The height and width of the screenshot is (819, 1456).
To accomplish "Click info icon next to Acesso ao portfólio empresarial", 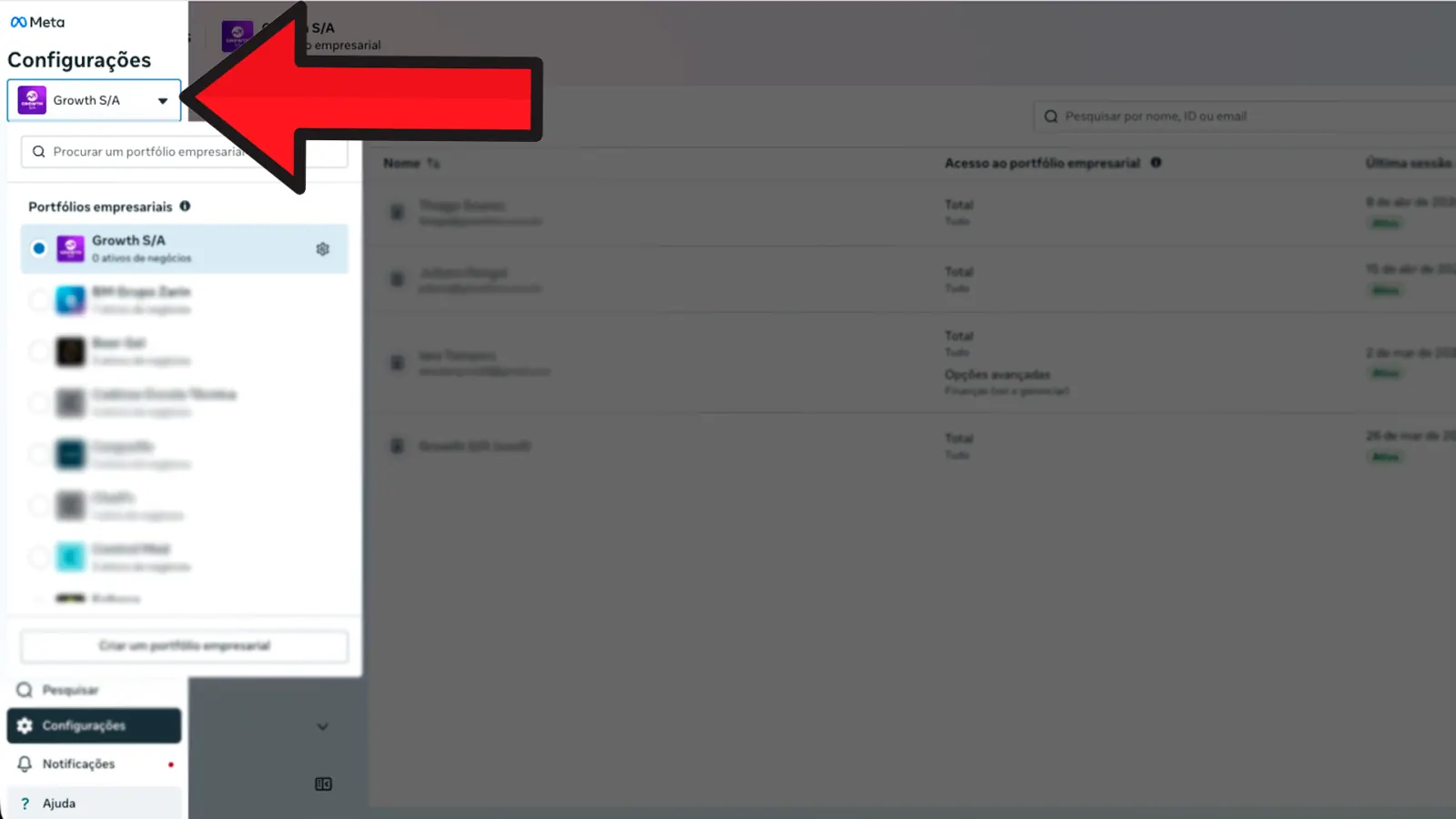I will (1156, 163).
